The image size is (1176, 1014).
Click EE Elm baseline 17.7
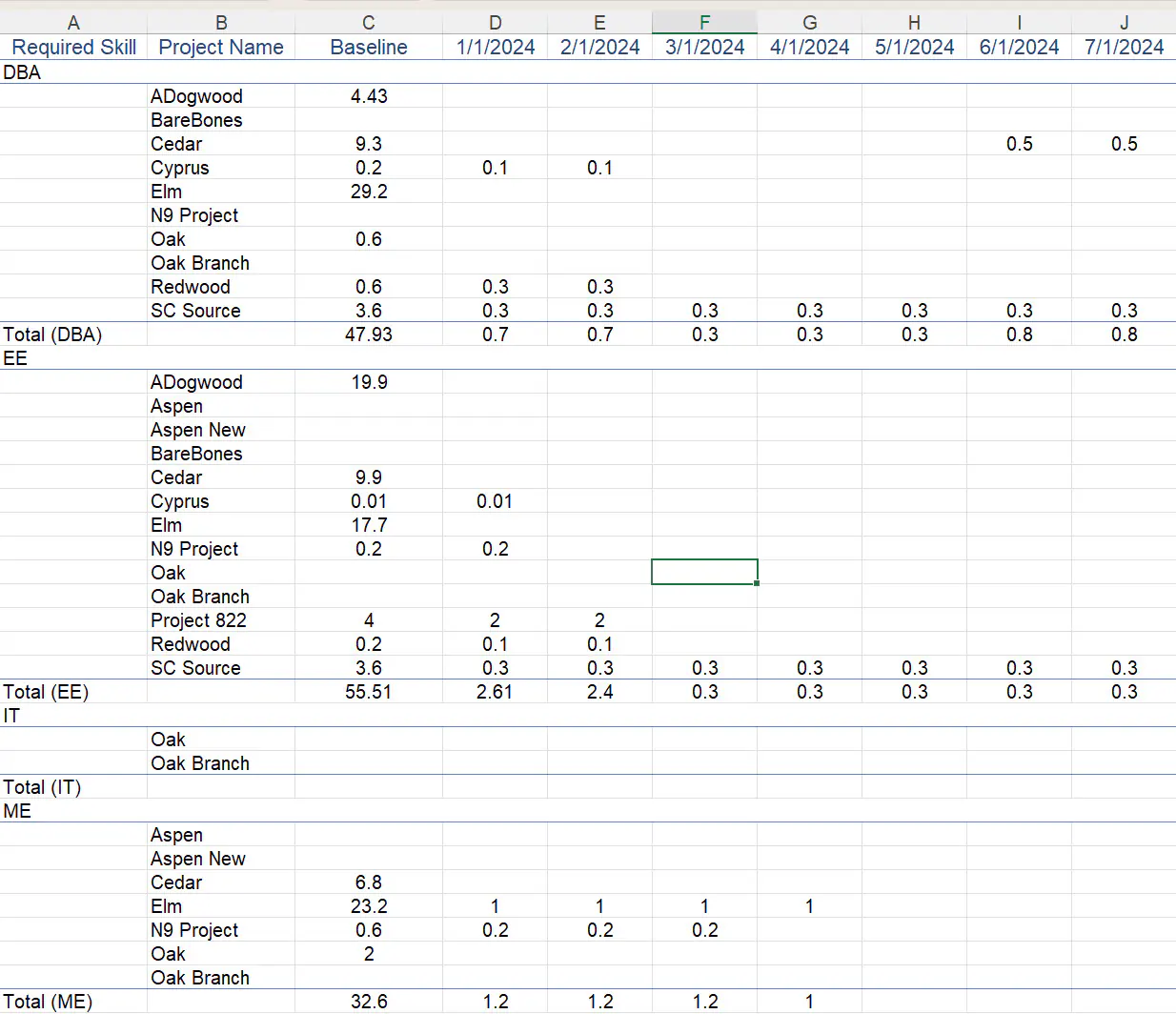click(x=369, y=525)
